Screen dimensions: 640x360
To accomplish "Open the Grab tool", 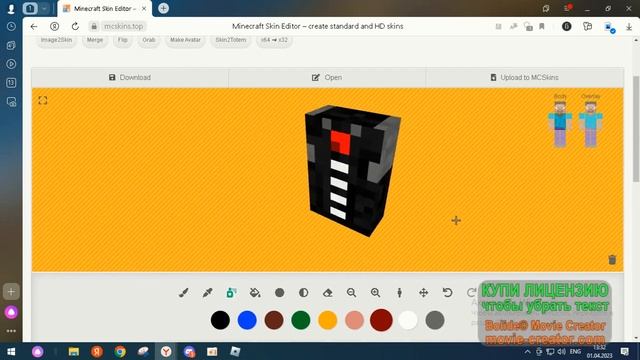I will 149,40.
